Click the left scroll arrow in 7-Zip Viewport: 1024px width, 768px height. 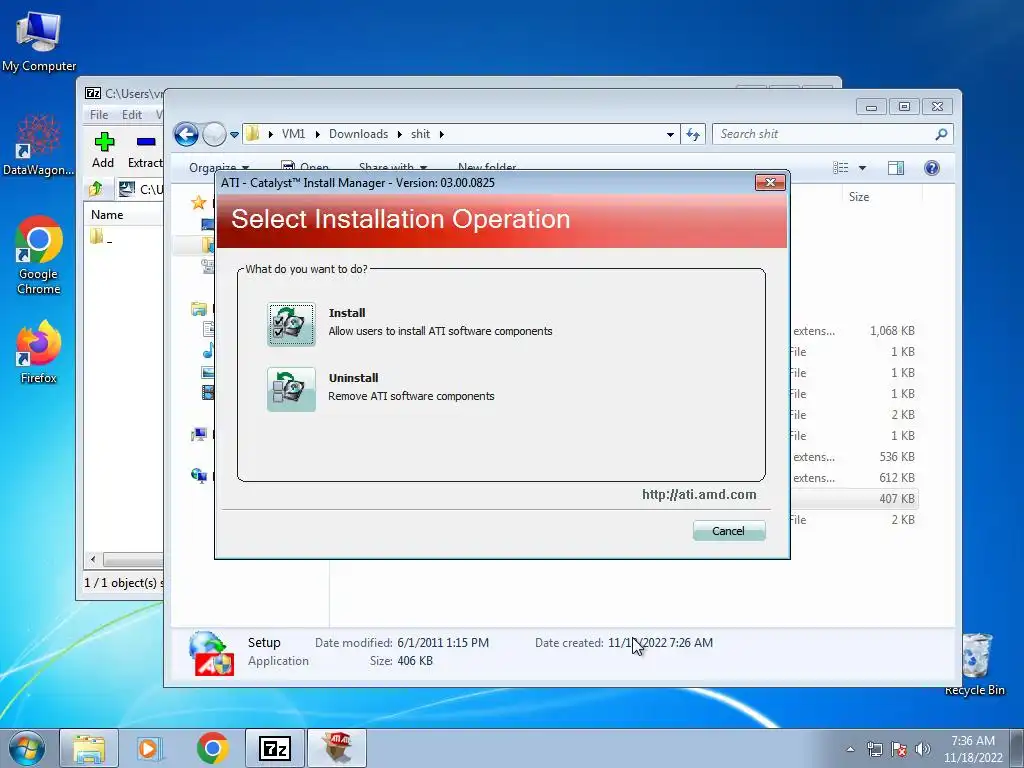(93, 559)
